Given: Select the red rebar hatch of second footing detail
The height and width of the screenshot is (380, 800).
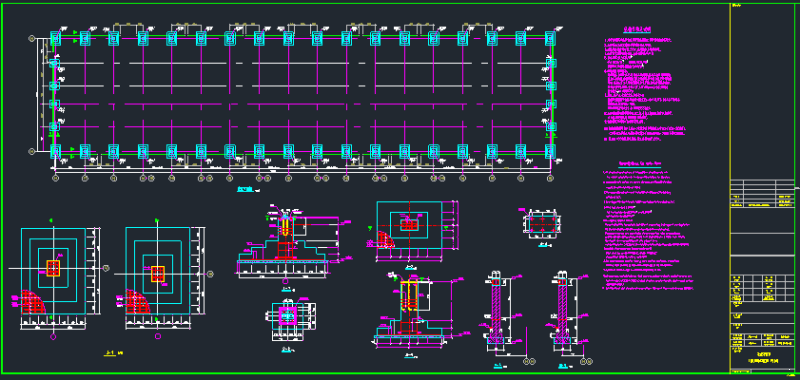Looking at the screenshot, I should [x=138, y=302].
